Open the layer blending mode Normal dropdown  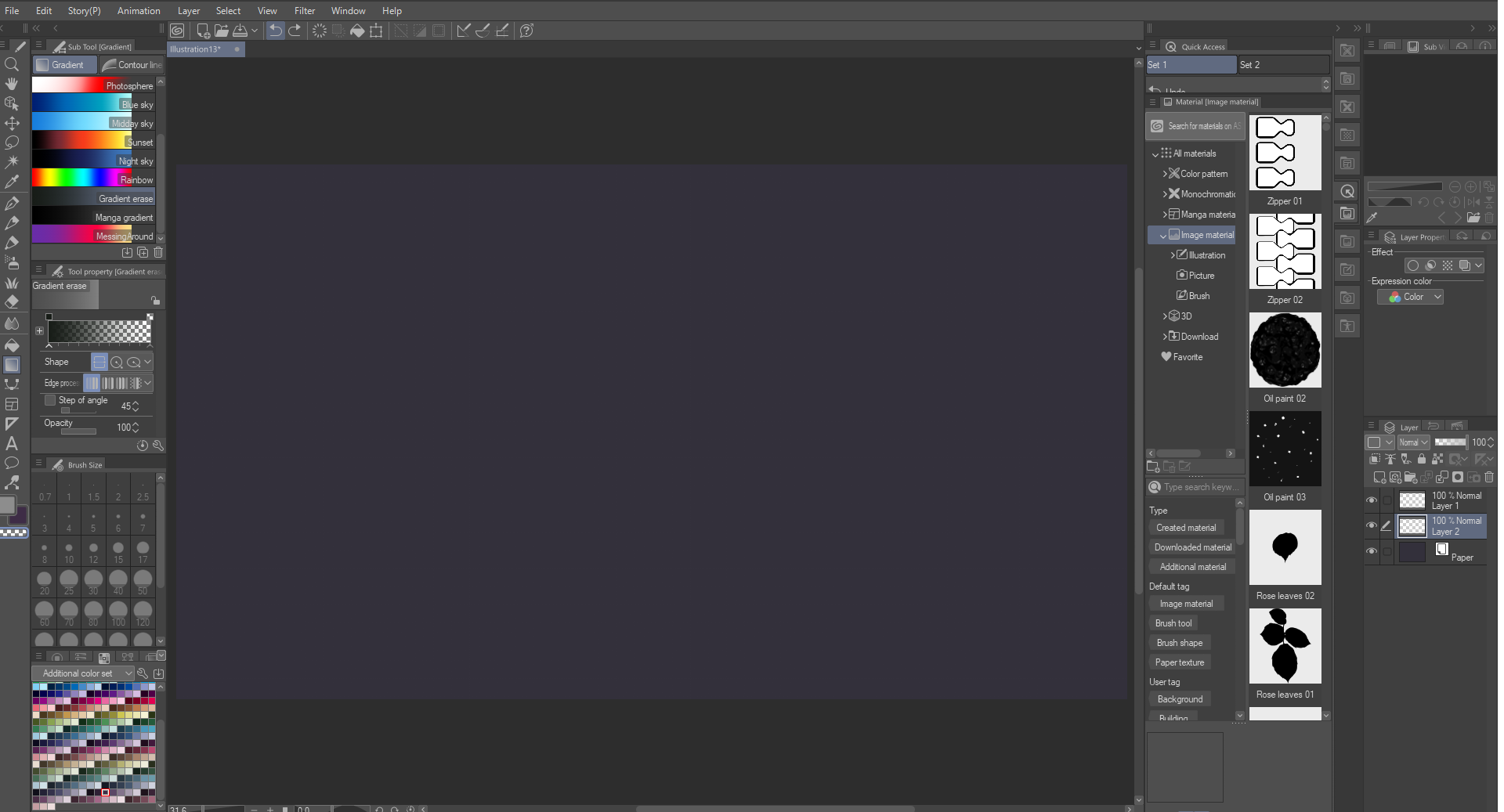click(1414, 442)
